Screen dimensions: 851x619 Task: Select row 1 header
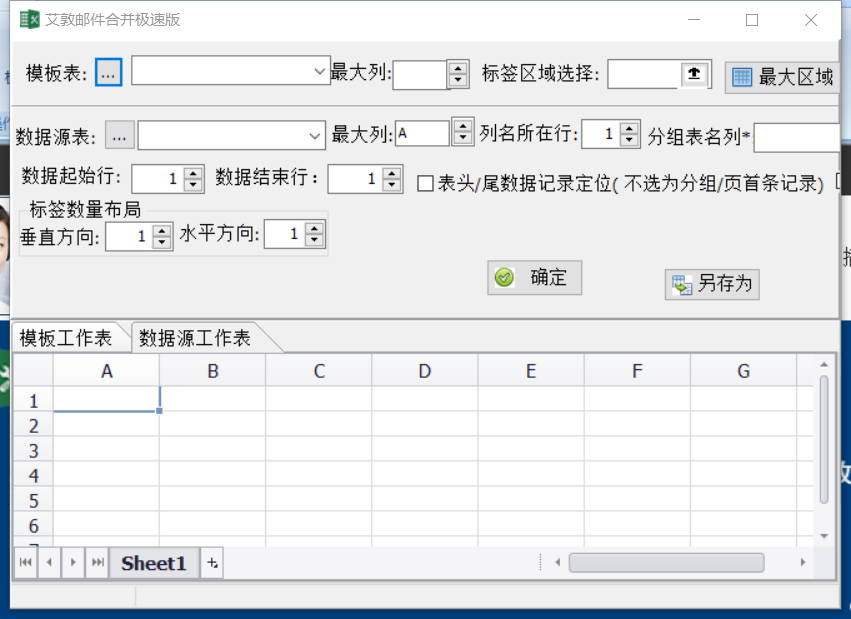click(34, 401)
